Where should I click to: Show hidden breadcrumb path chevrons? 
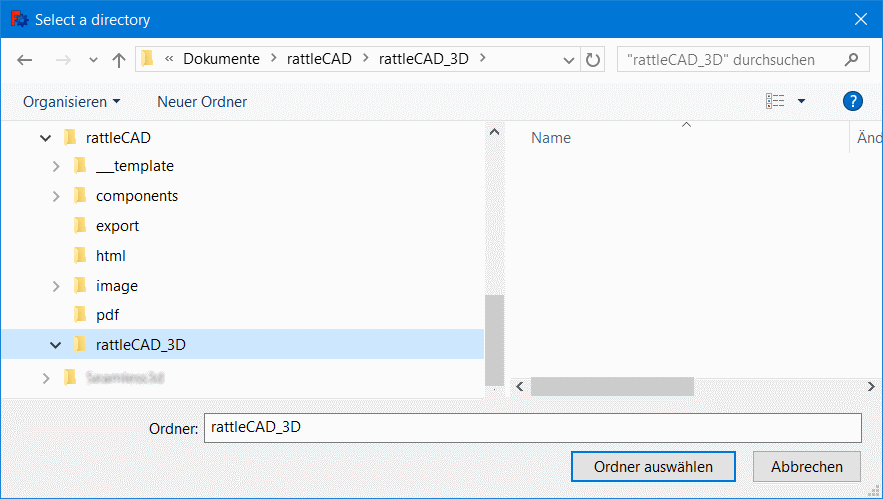[168, 59]
